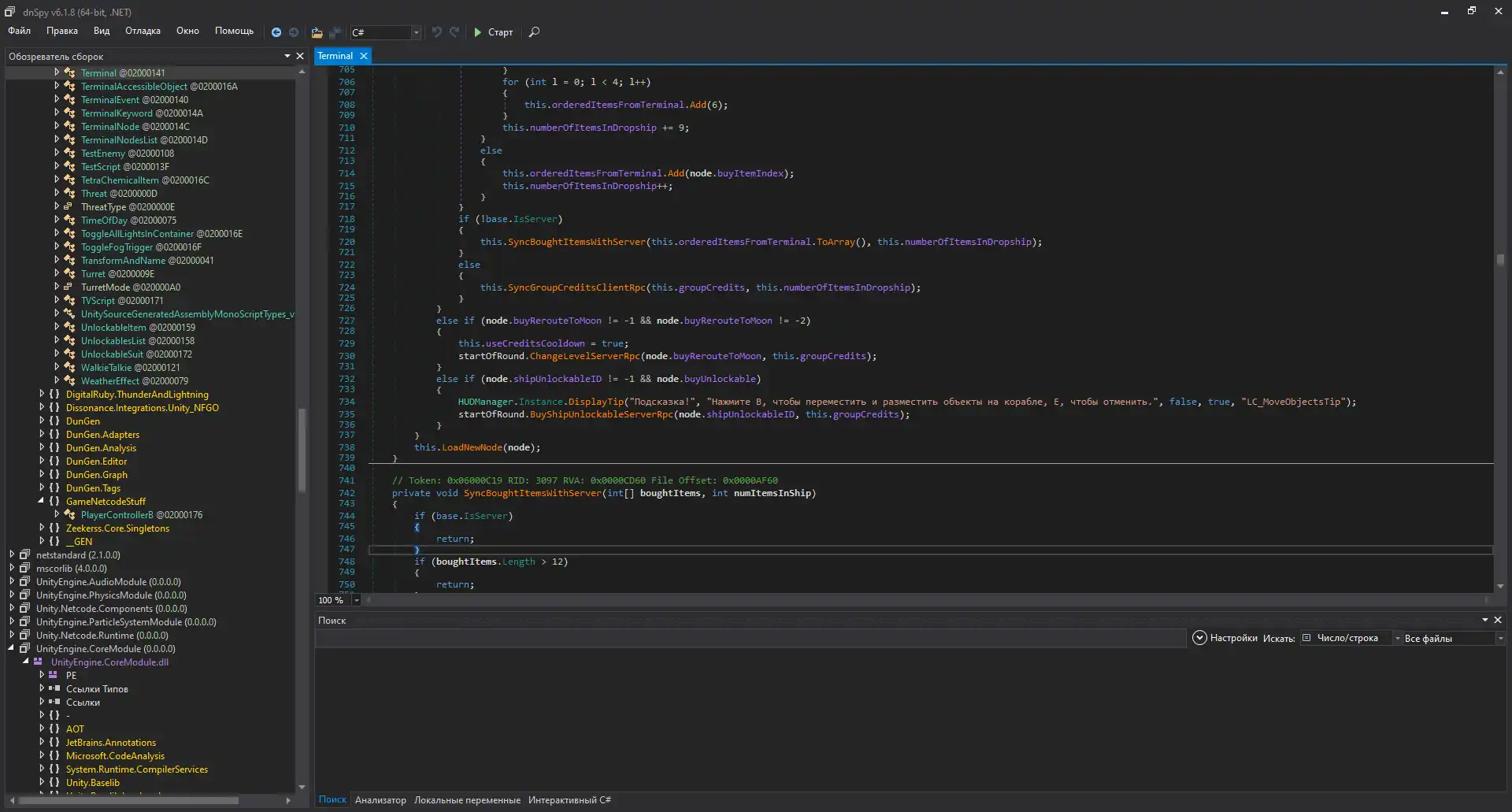The image size is (1512, 812).
Task: Click the open file folder icon
Action: [317, 32]
